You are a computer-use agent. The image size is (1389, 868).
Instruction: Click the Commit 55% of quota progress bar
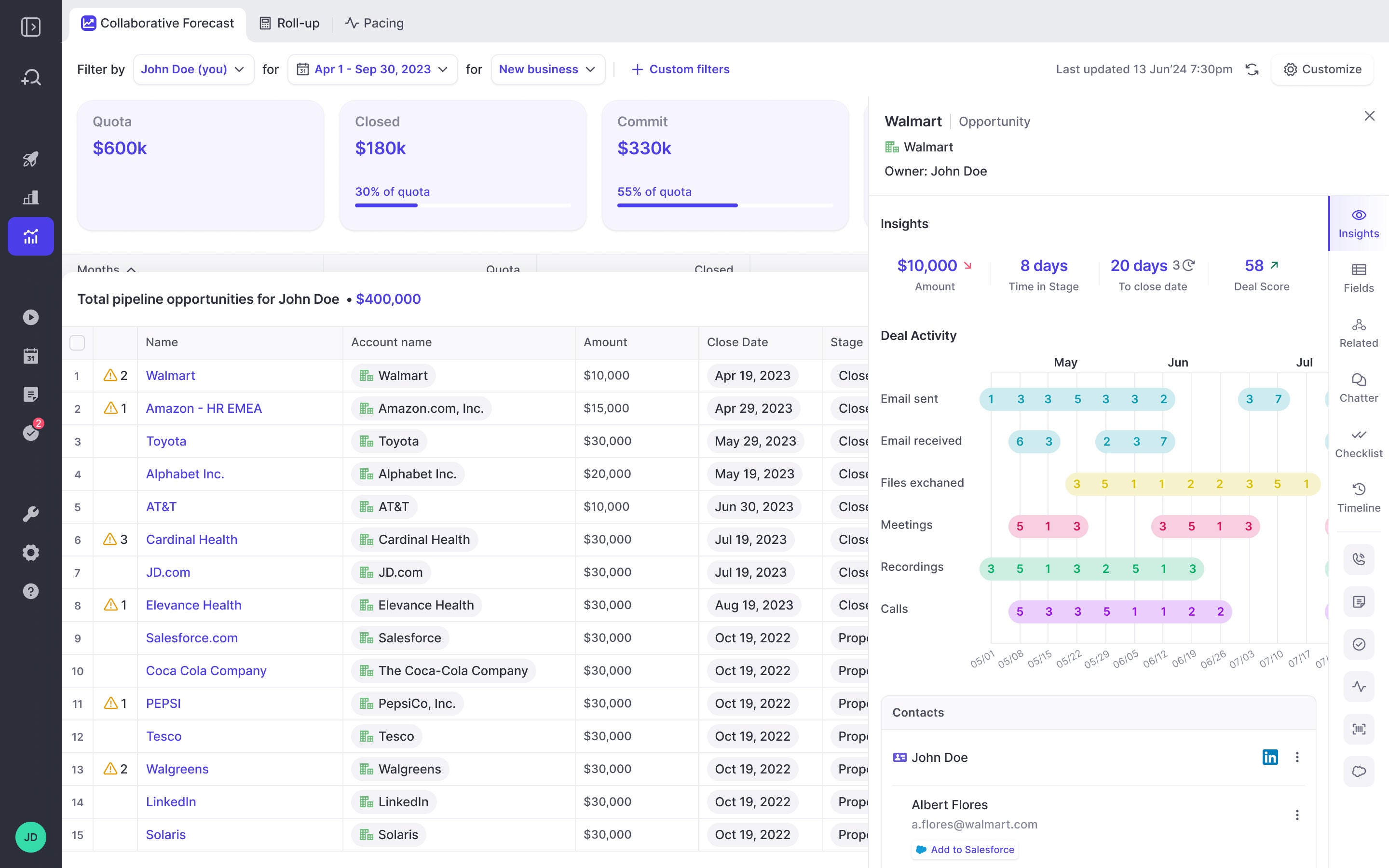pyautogui.click(x=725, y=205)
